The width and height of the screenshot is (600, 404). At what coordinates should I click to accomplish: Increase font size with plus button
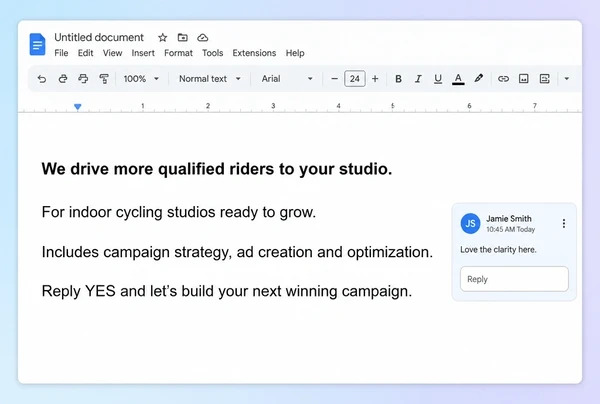[x=375, y=79]
